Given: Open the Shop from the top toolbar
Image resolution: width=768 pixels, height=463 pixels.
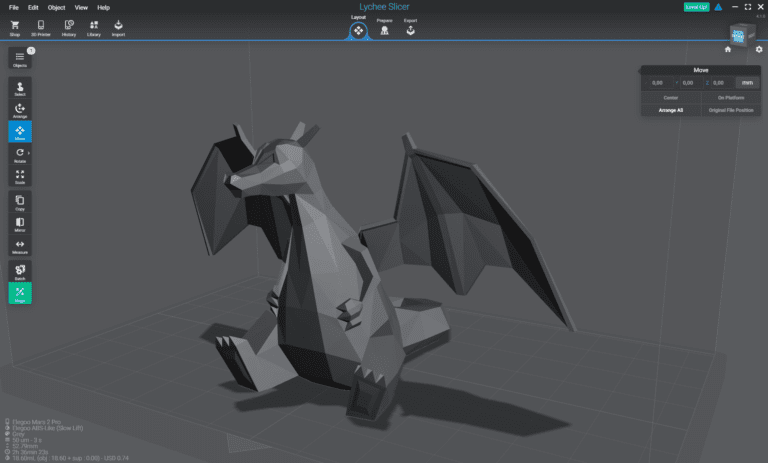Looking at the screenshot, I should 15,28.
